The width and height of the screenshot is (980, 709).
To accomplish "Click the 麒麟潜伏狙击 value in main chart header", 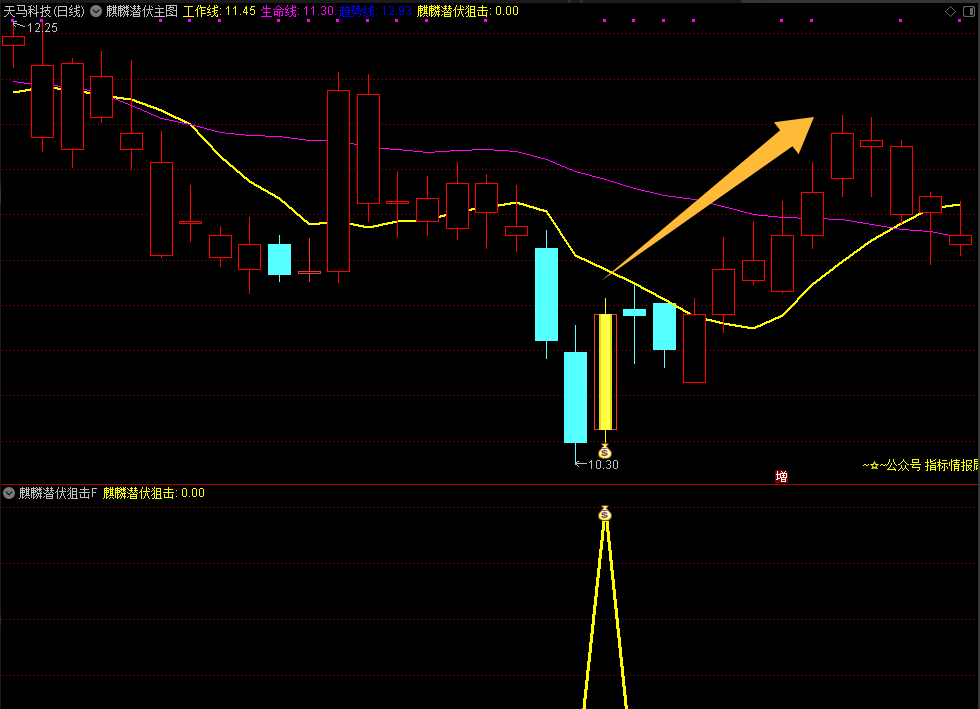I will (x=467, y=11).
